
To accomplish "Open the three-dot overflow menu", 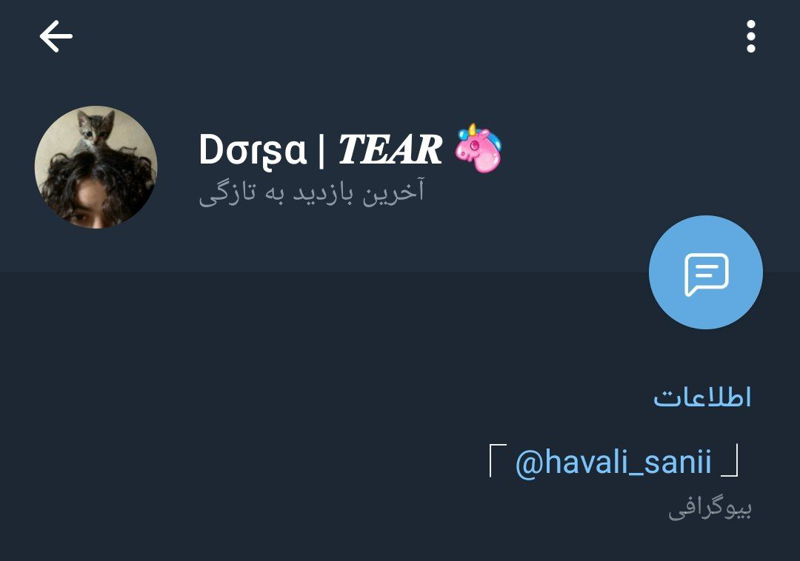I will (x=751, y=36).
